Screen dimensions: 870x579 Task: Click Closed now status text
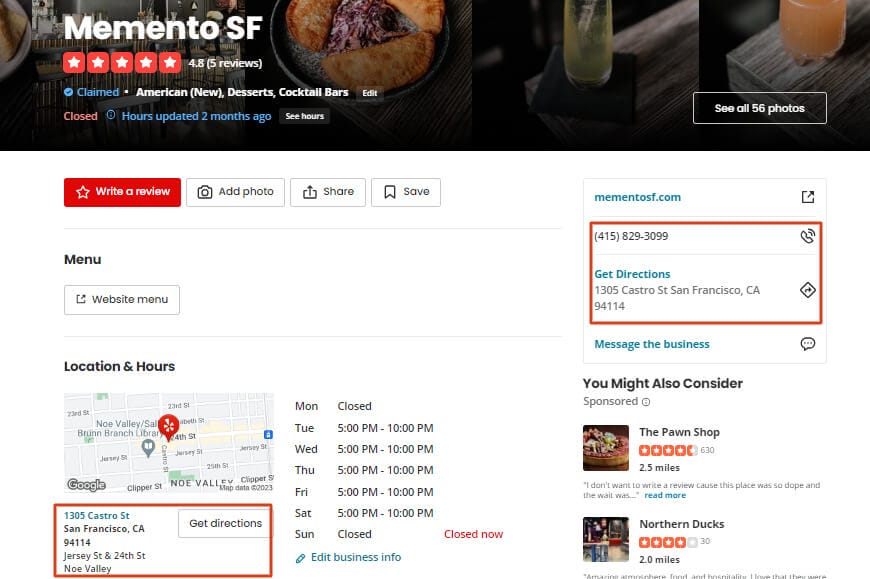tap(473, 534)
